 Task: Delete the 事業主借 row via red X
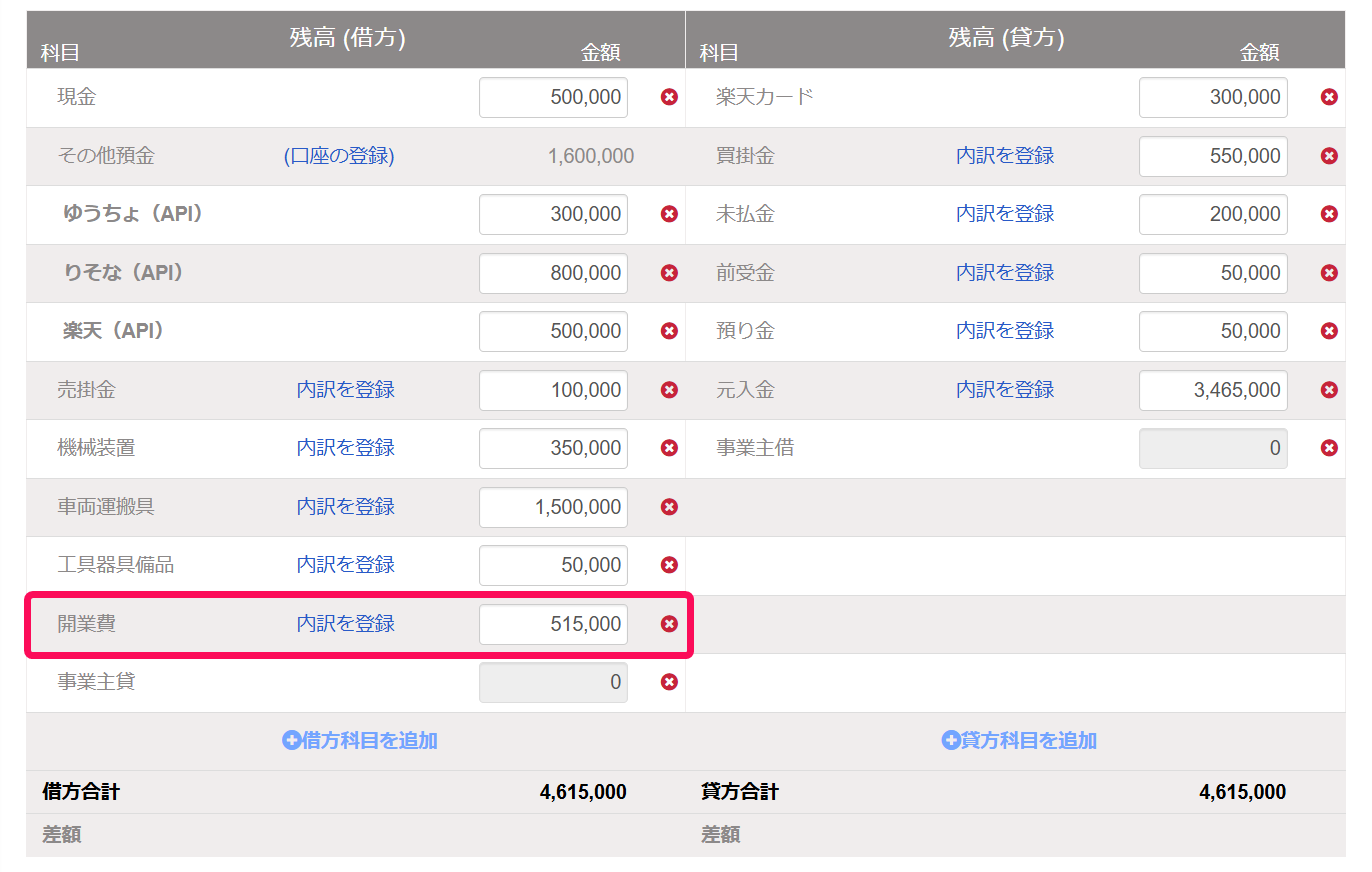click(1329, 448)
